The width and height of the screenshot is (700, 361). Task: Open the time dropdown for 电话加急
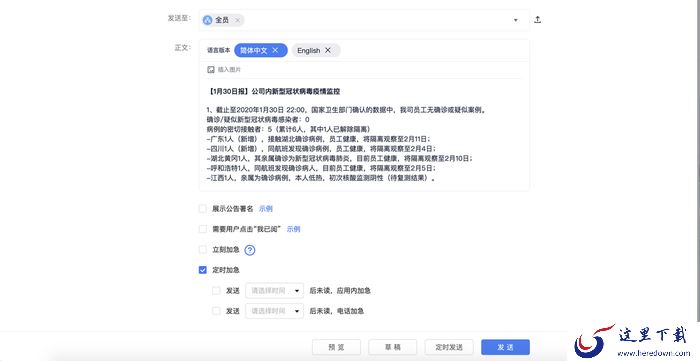coord(275,311)
